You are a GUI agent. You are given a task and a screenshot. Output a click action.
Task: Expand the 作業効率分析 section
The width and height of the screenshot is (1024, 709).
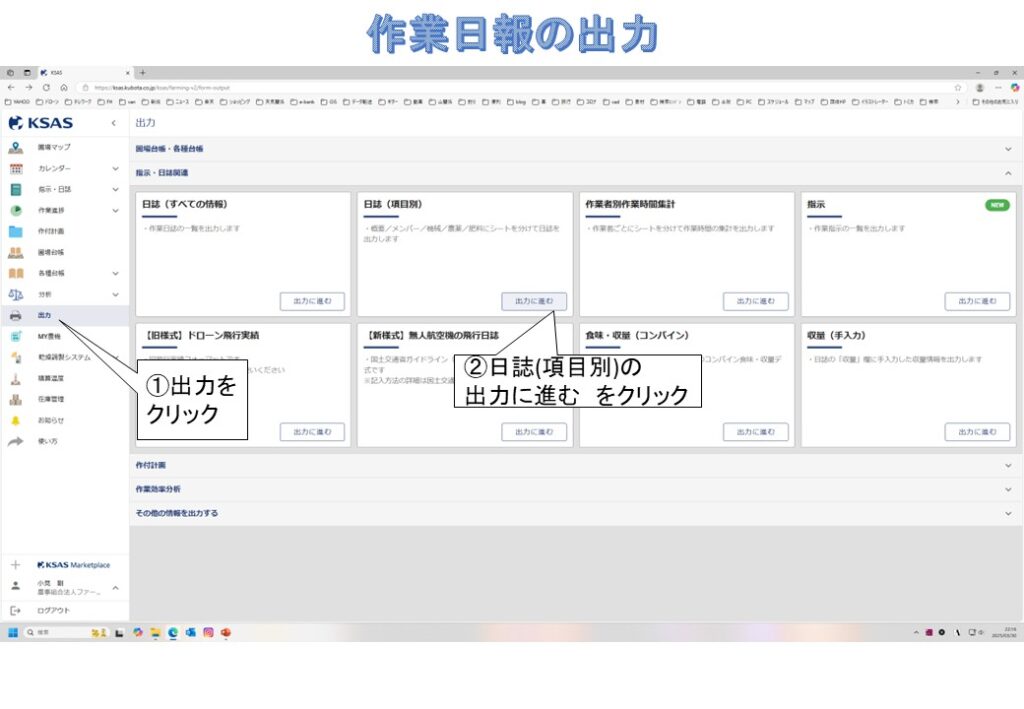click(1007, 489)
